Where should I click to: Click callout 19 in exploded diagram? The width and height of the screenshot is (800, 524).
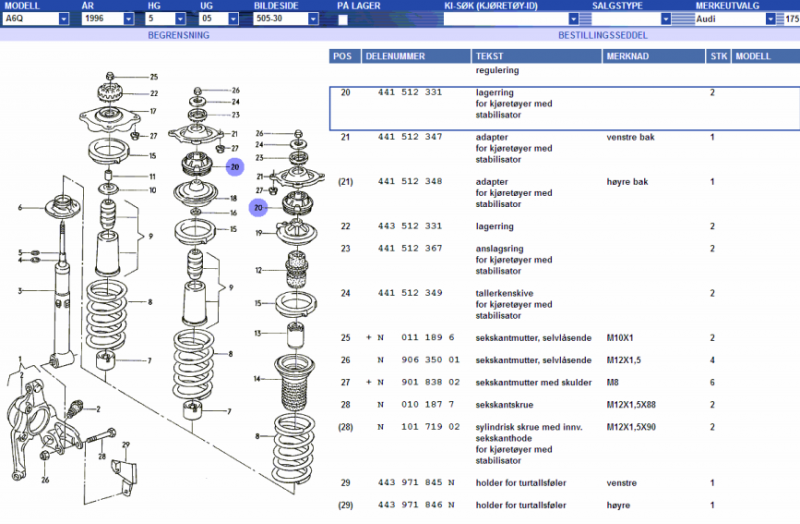pos(258,233)
